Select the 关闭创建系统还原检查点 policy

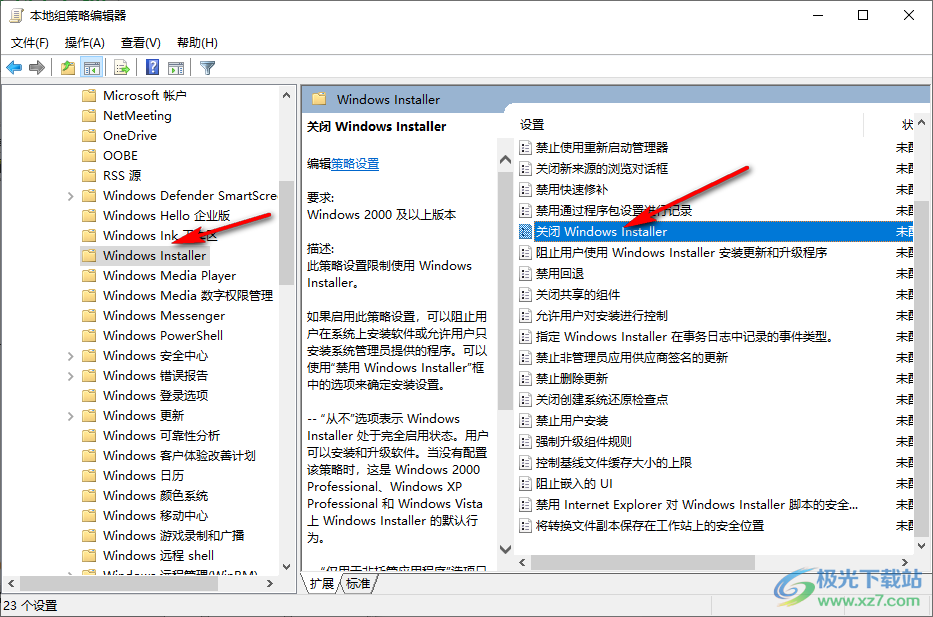[602, 399]
